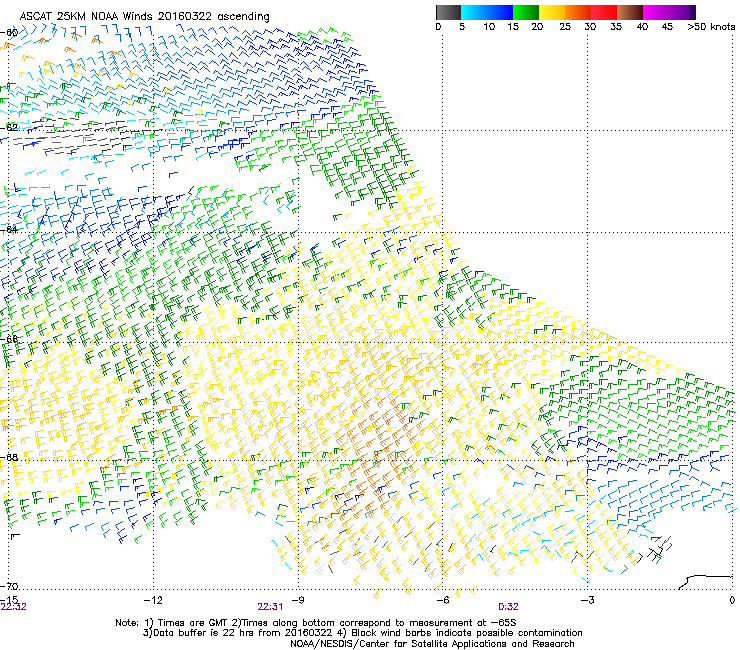This screenshot has width=740, height=650.
Task: Click the legend value '10'
Action: (489, 26)
